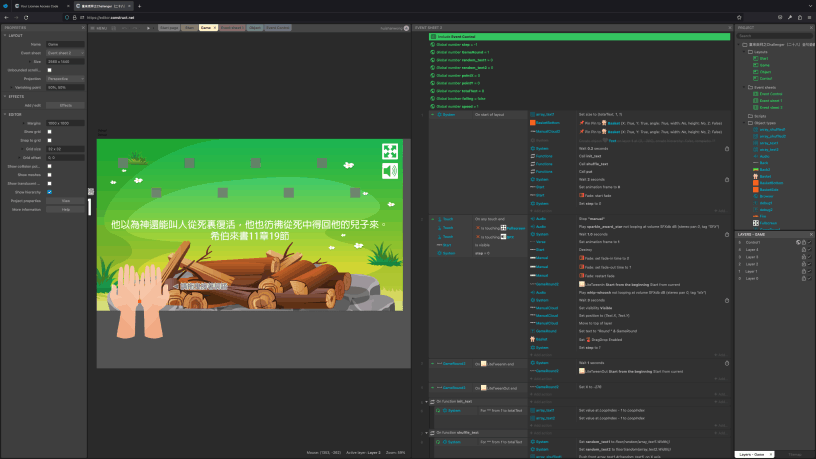Open the Event sheet dropdown in Properties
816x459 pixels.
pyautogui.click(x=66, y=53)
